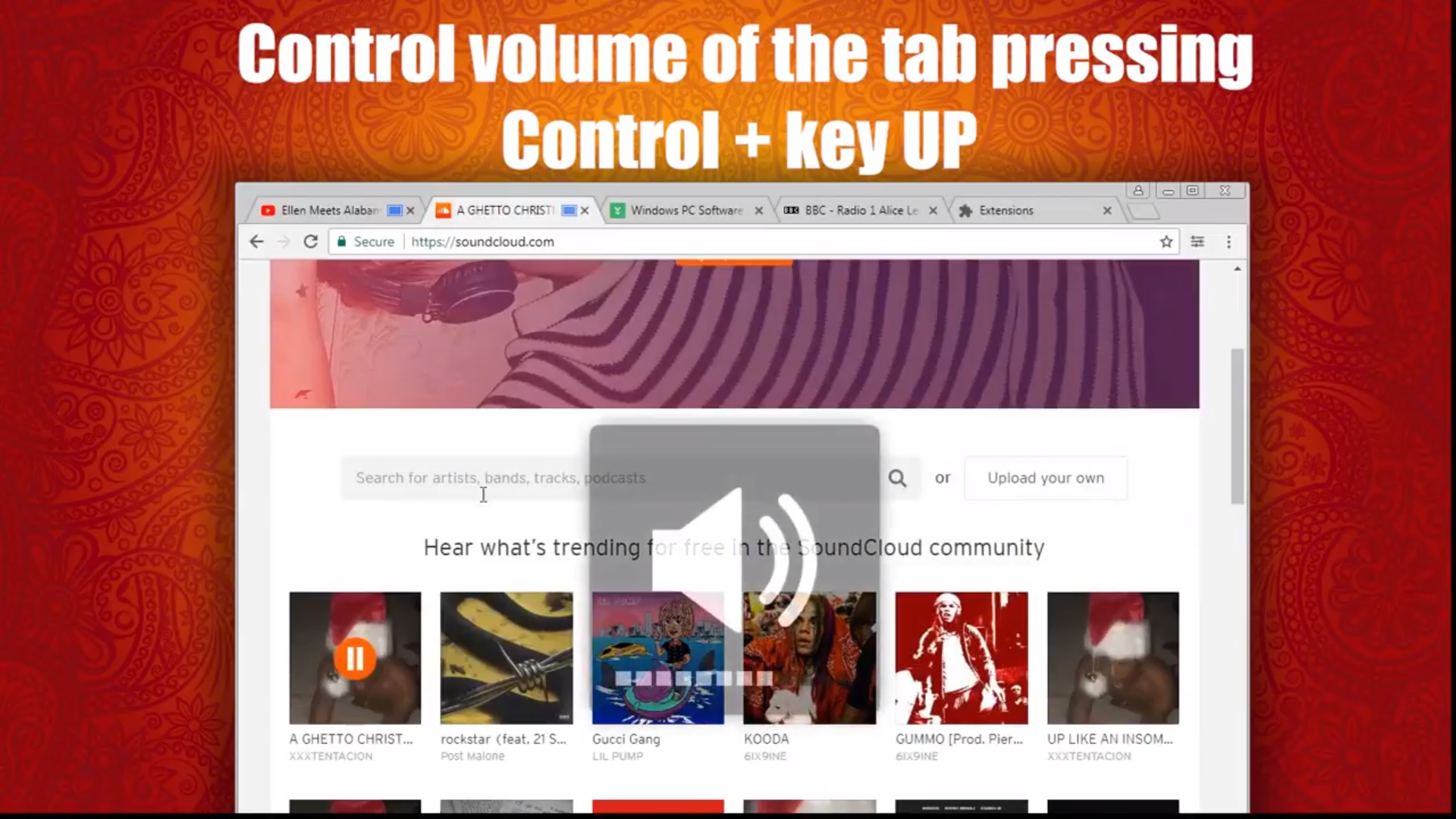Screen dimensions: 1456x819
Task: Click the Upload your own button
Action: (1045, 477)
